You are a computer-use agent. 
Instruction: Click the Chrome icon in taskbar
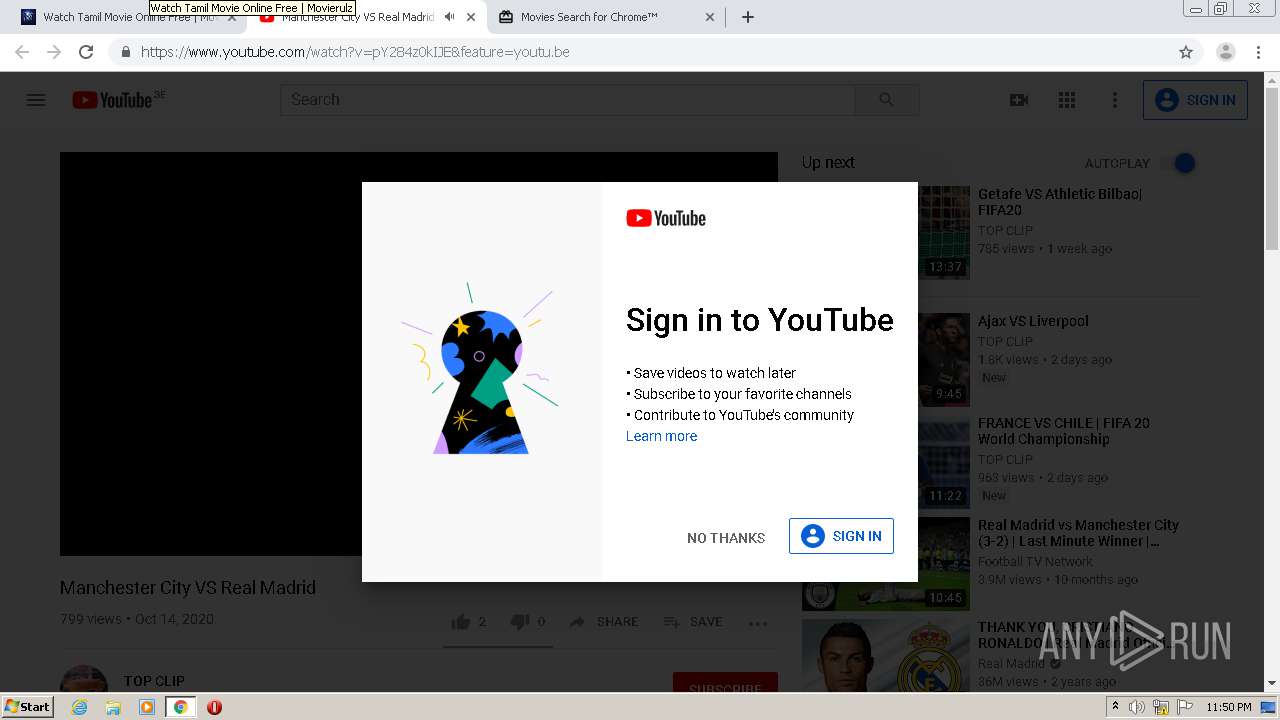[x=180, y=707]
